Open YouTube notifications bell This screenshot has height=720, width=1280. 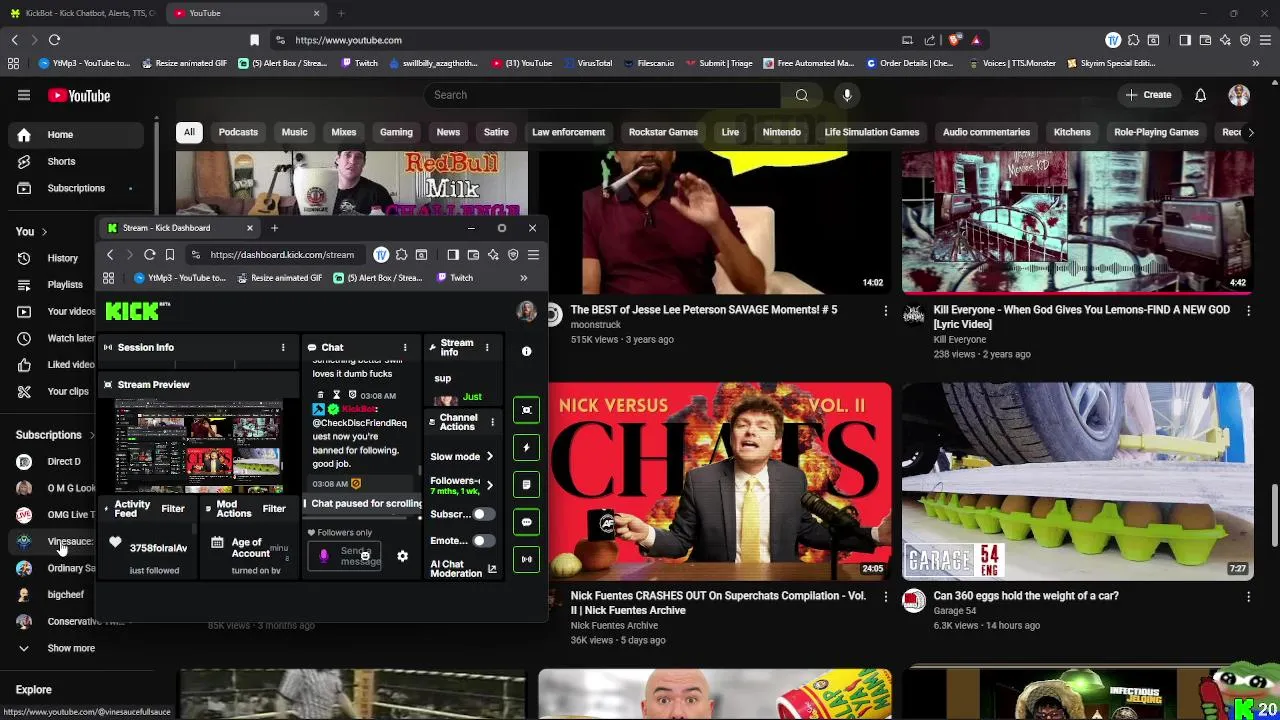pos(1200,95)
